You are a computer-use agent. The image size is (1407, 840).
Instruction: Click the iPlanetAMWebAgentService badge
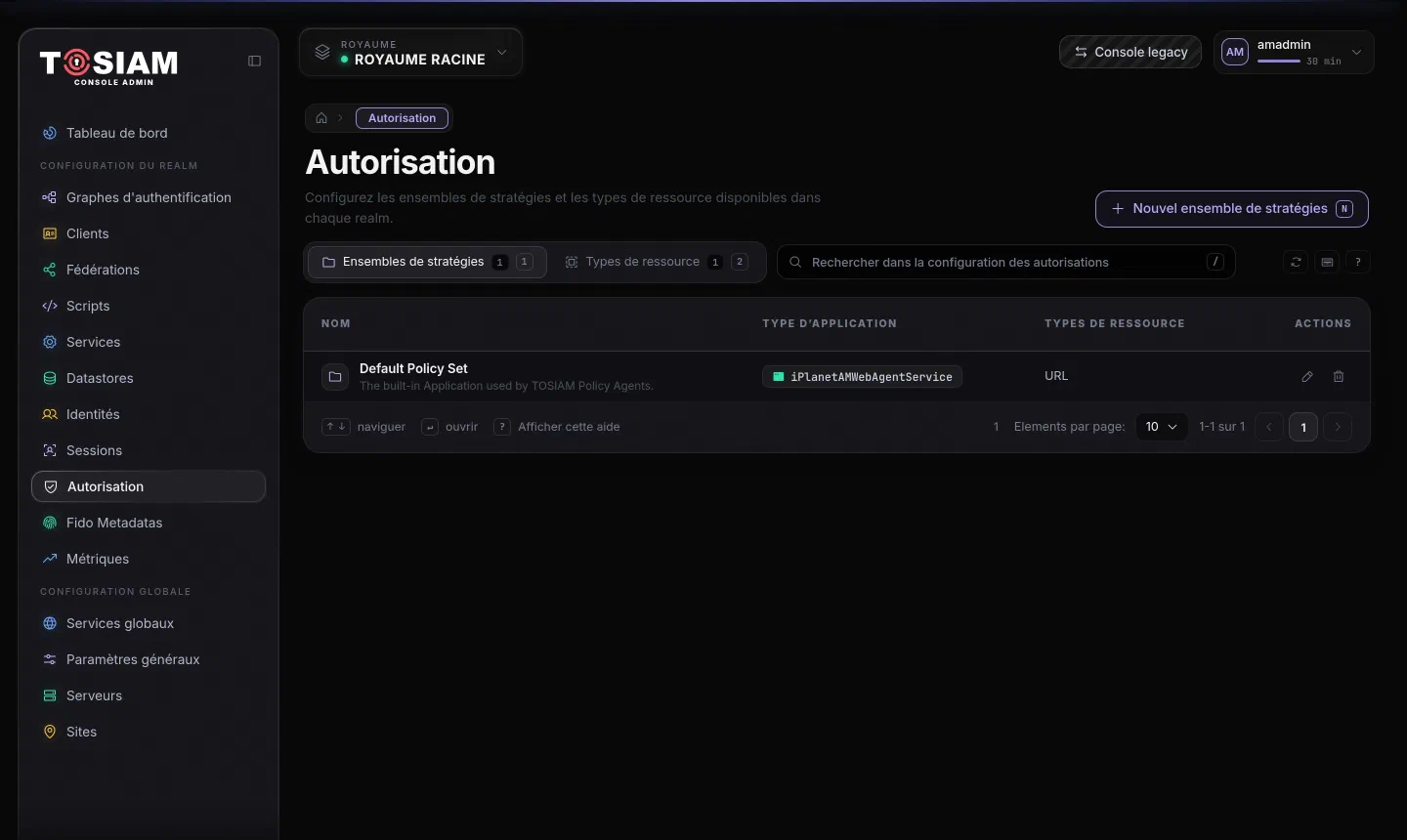(x=862, y=376)
